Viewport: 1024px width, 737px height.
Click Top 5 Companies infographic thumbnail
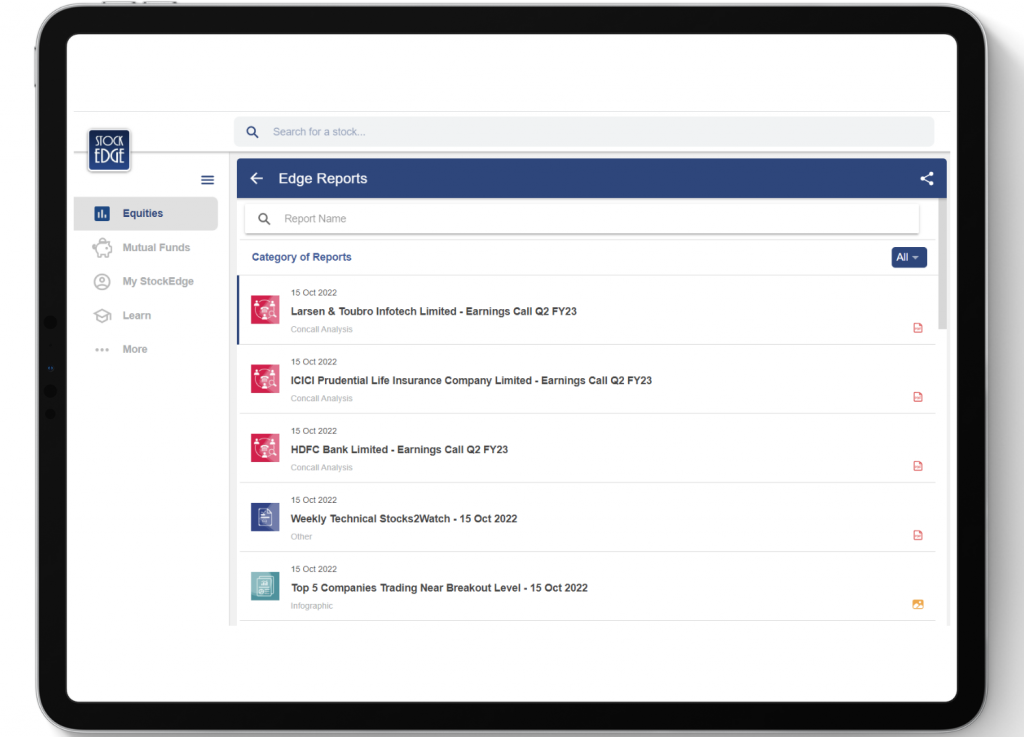[265, 586]
